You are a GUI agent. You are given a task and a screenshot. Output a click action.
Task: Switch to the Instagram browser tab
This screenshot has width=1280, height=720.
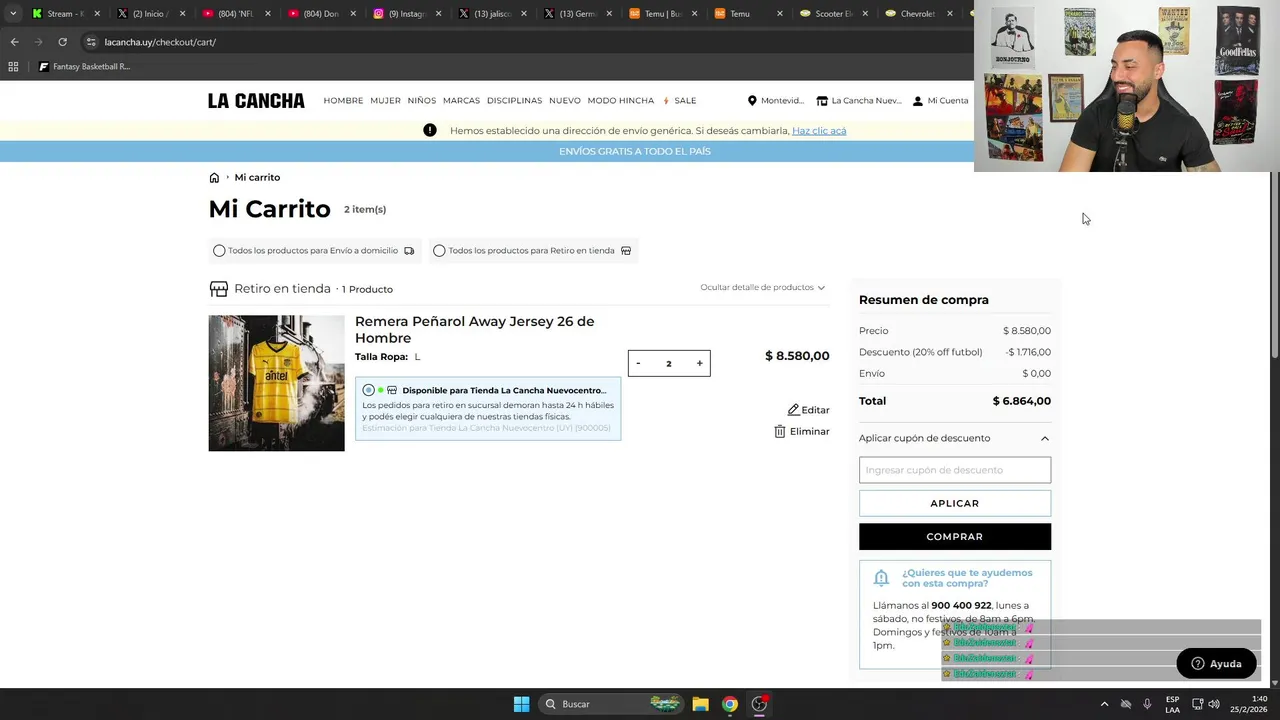tap(405, 14)
